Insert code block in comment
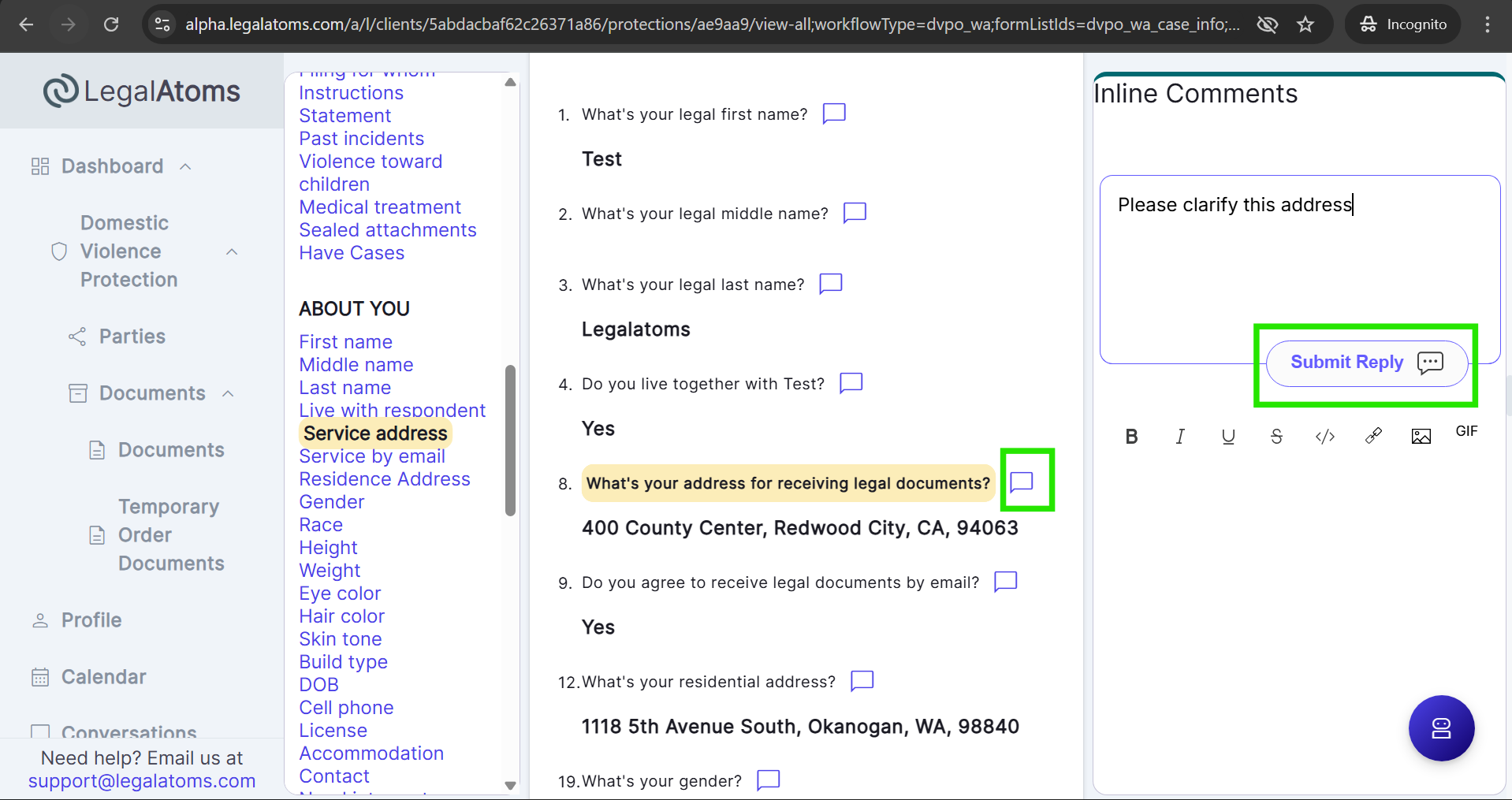This screenshot has width=1512, height=800. coord(1325,437)
